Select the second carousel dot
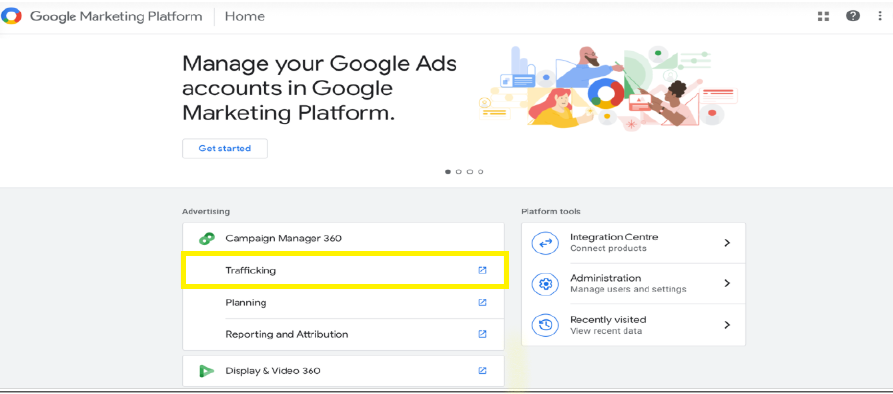This screenshot has width=893, height=394. pos(458,171)
